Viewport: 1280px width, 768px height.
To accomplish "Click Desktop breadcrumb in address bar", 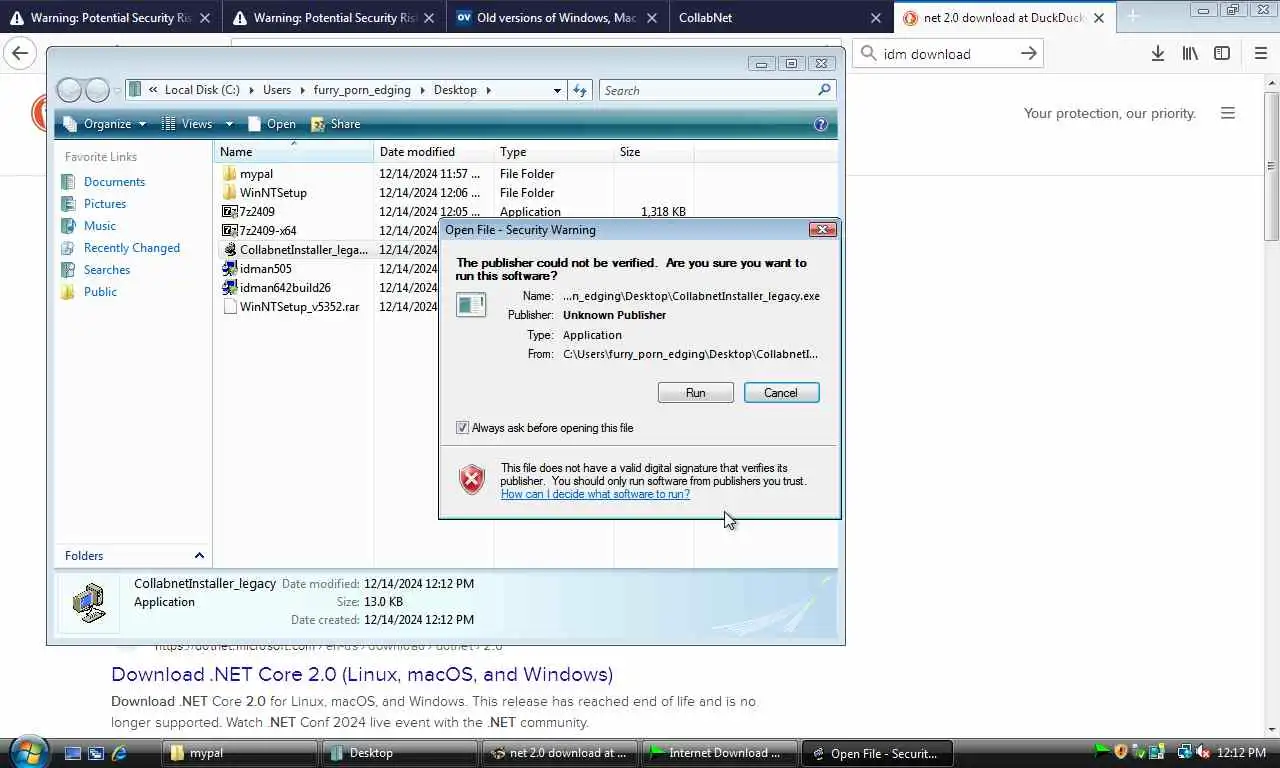I will 455,90.
